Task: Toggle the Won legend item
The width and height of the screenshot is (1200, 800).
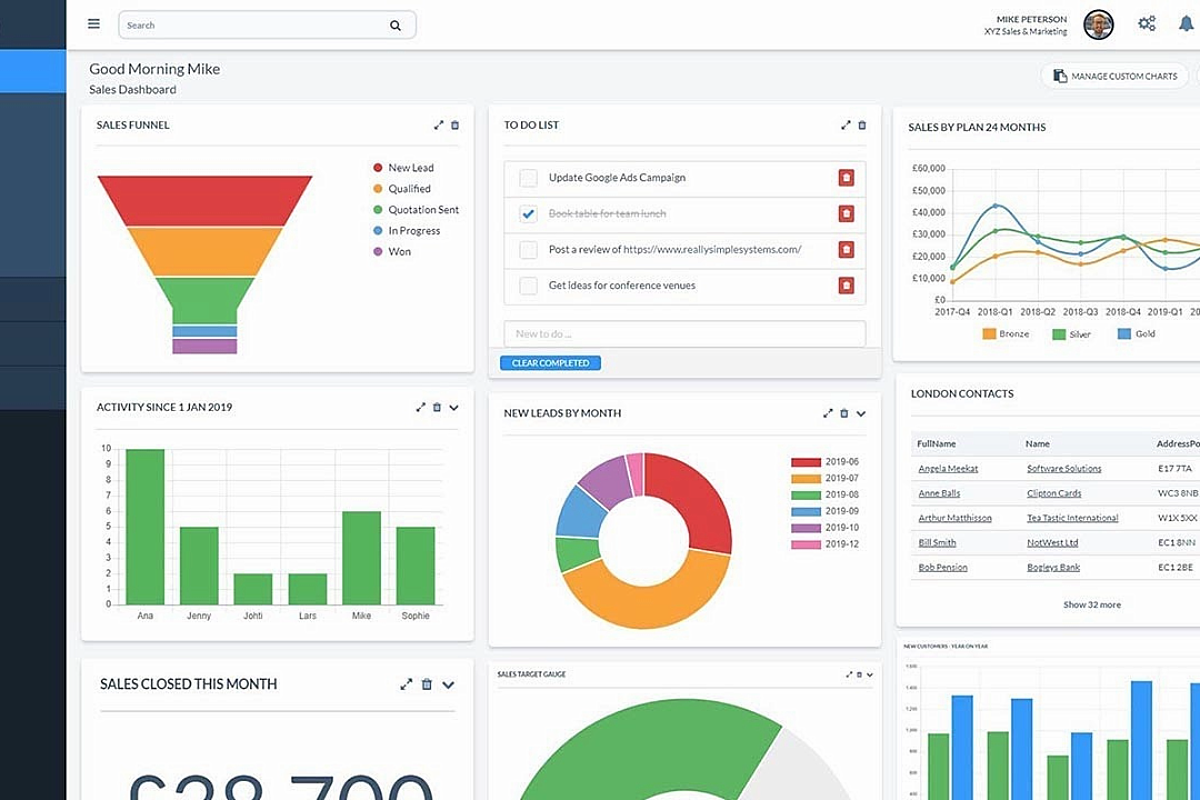Action: [392, 252]
